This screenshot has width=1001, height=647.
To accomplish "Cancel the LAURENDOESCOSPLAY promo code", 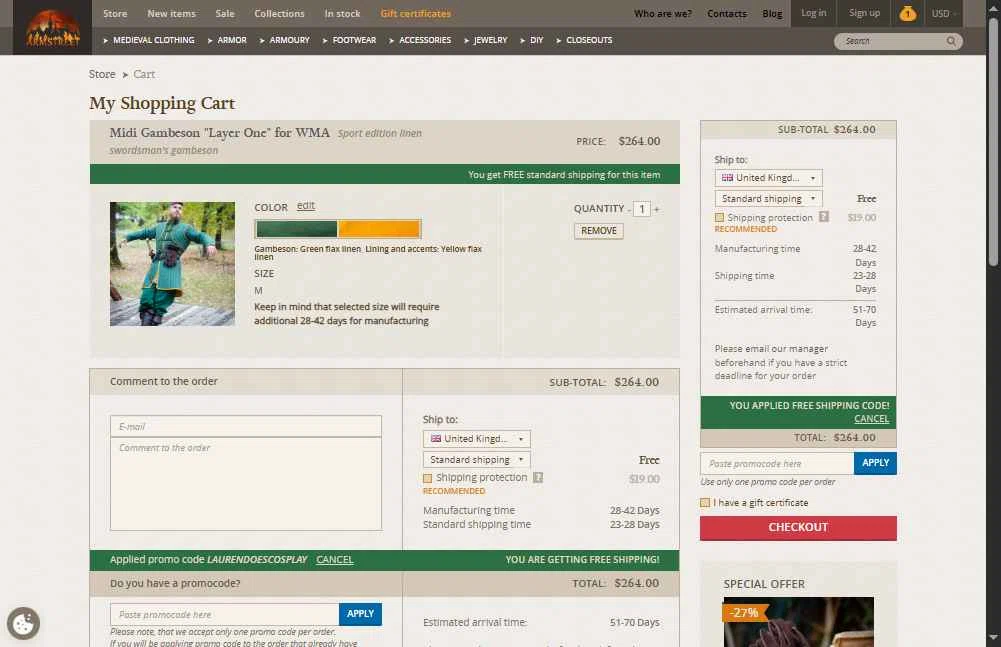I will [335, 559].
